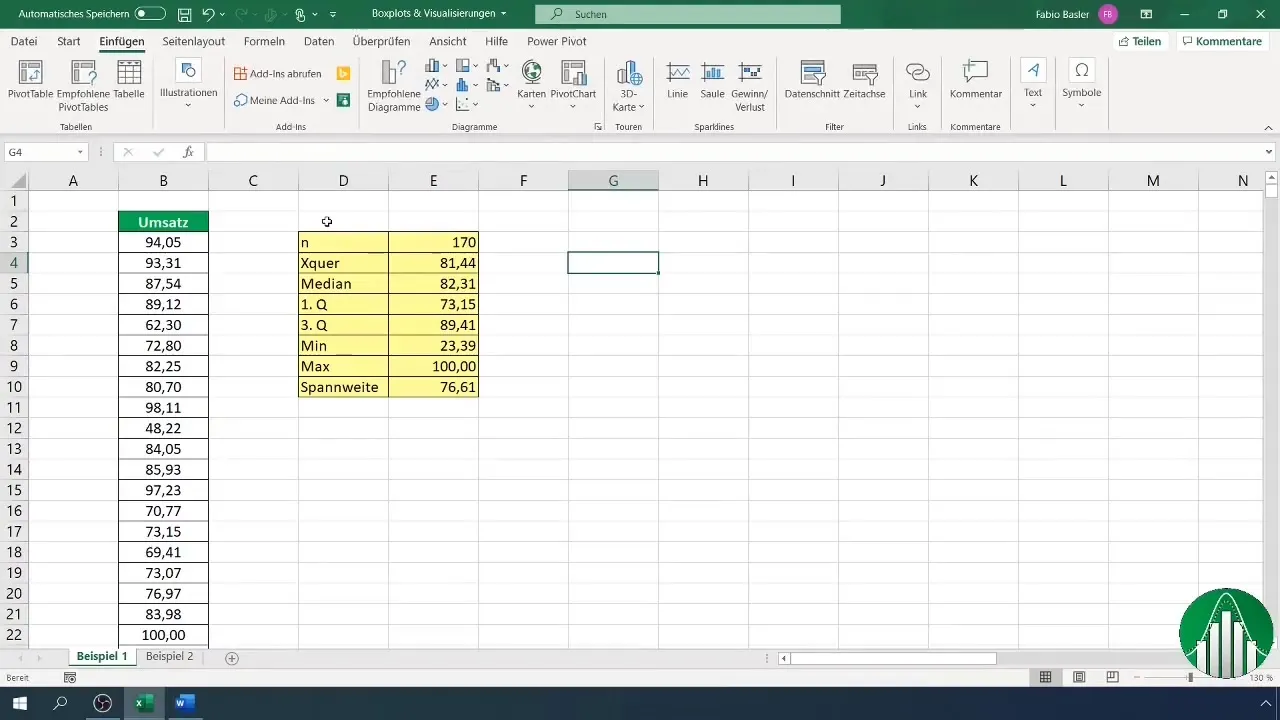The image size is (1280, 720).
Task: Insert a Zeitachse timeline filter
Action: (864, 80)
